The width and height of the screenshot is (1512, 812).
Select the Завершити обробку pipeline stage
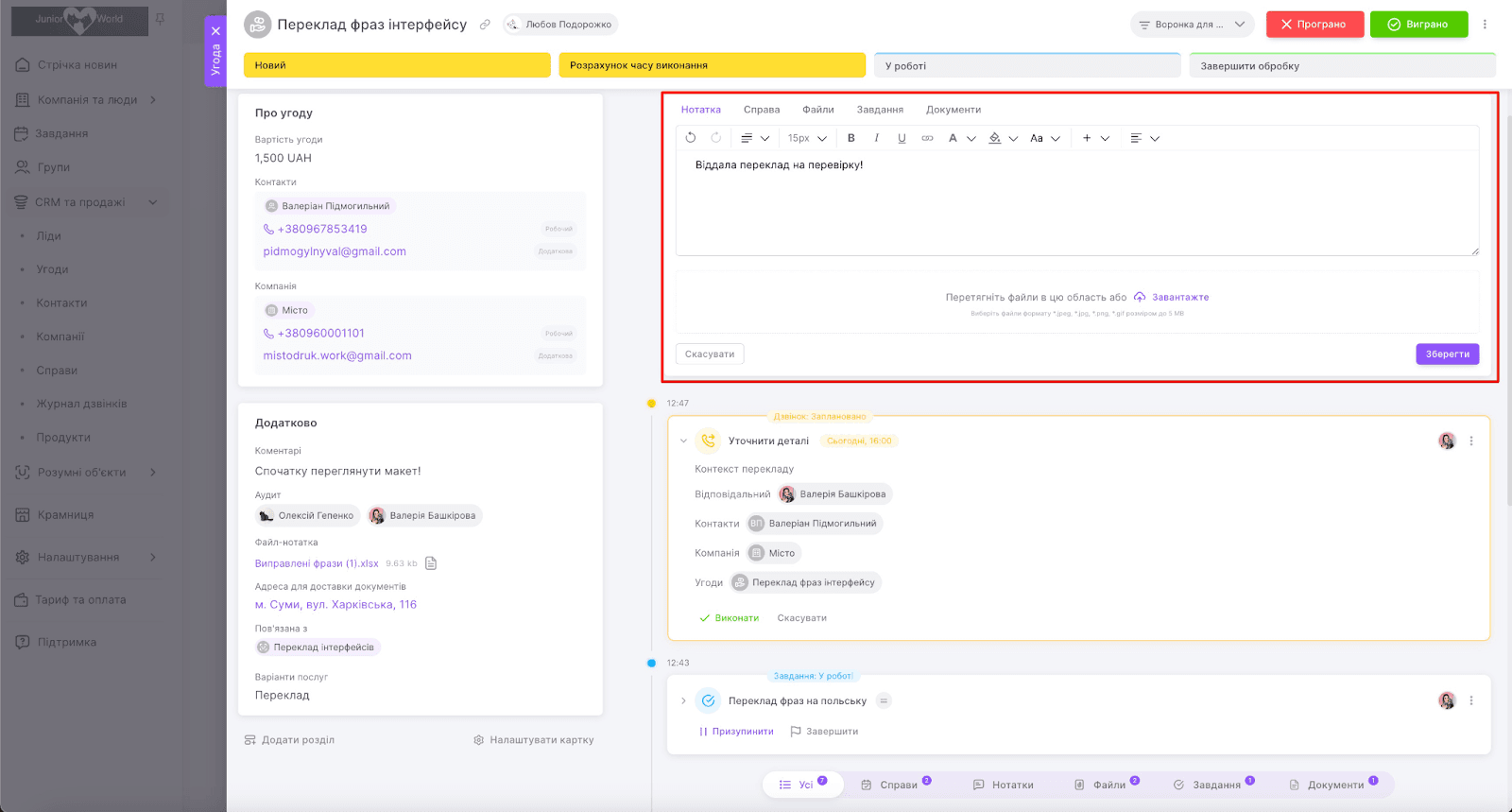[x=1343, y=65]
